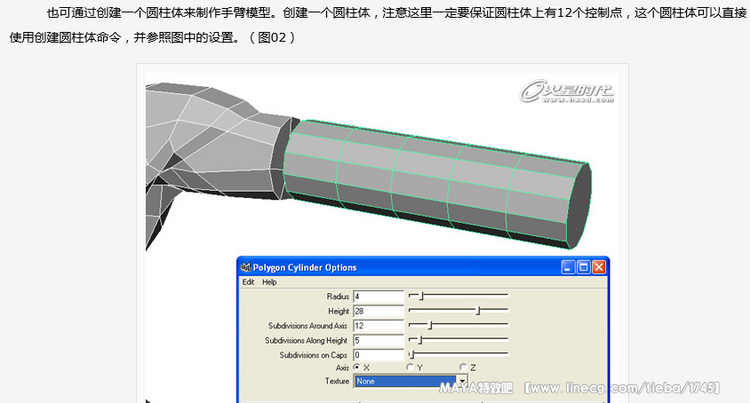Open the Edit menu
750x403 pixels.
coord(248,282)
